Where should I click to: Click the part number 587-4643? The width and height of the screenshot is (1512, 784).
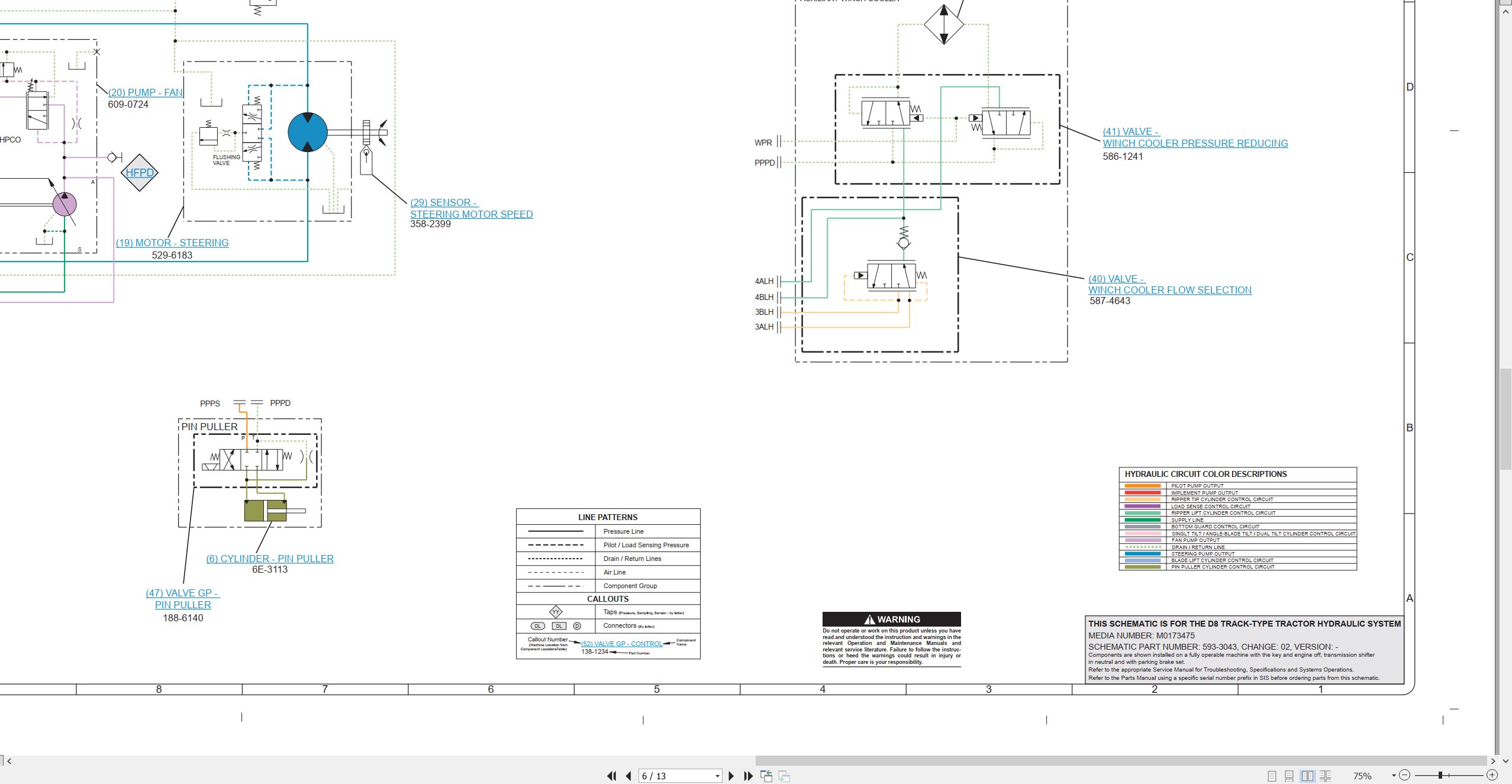1110,301
